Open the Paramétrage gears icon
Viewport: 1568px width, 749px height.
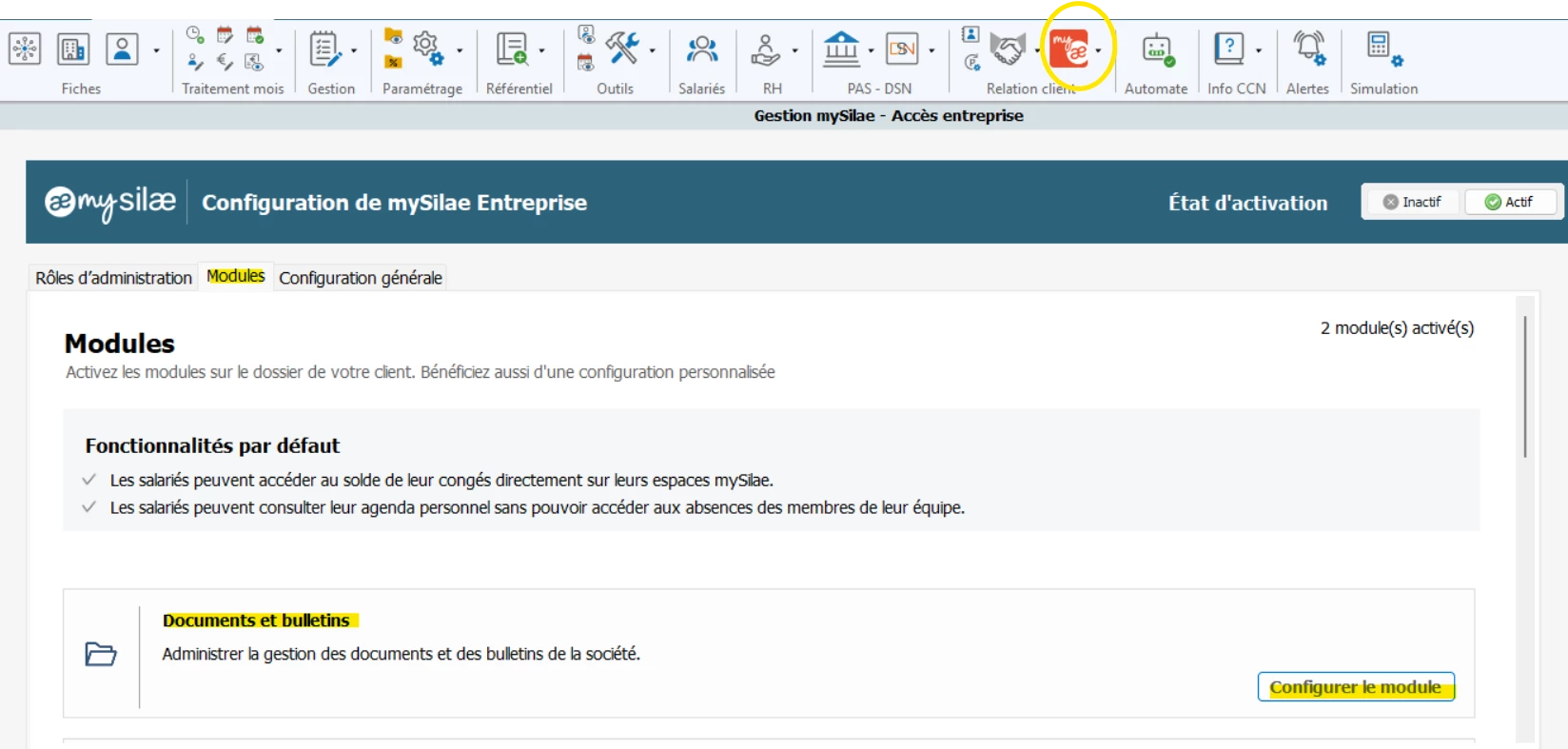pyautogui.click(x=428, y=48)
